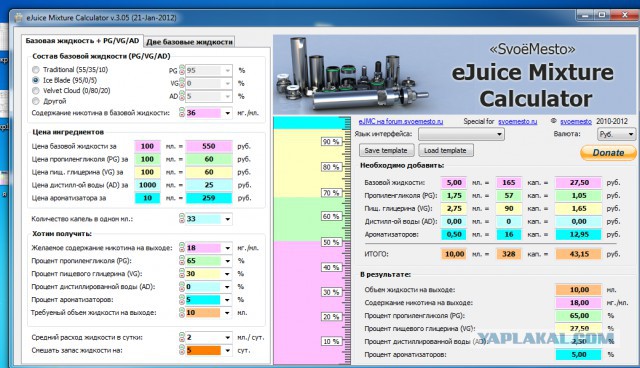640x368 pixels.
Task: Click green plus for distilled water percent target
Action: [x=182, y=284]
